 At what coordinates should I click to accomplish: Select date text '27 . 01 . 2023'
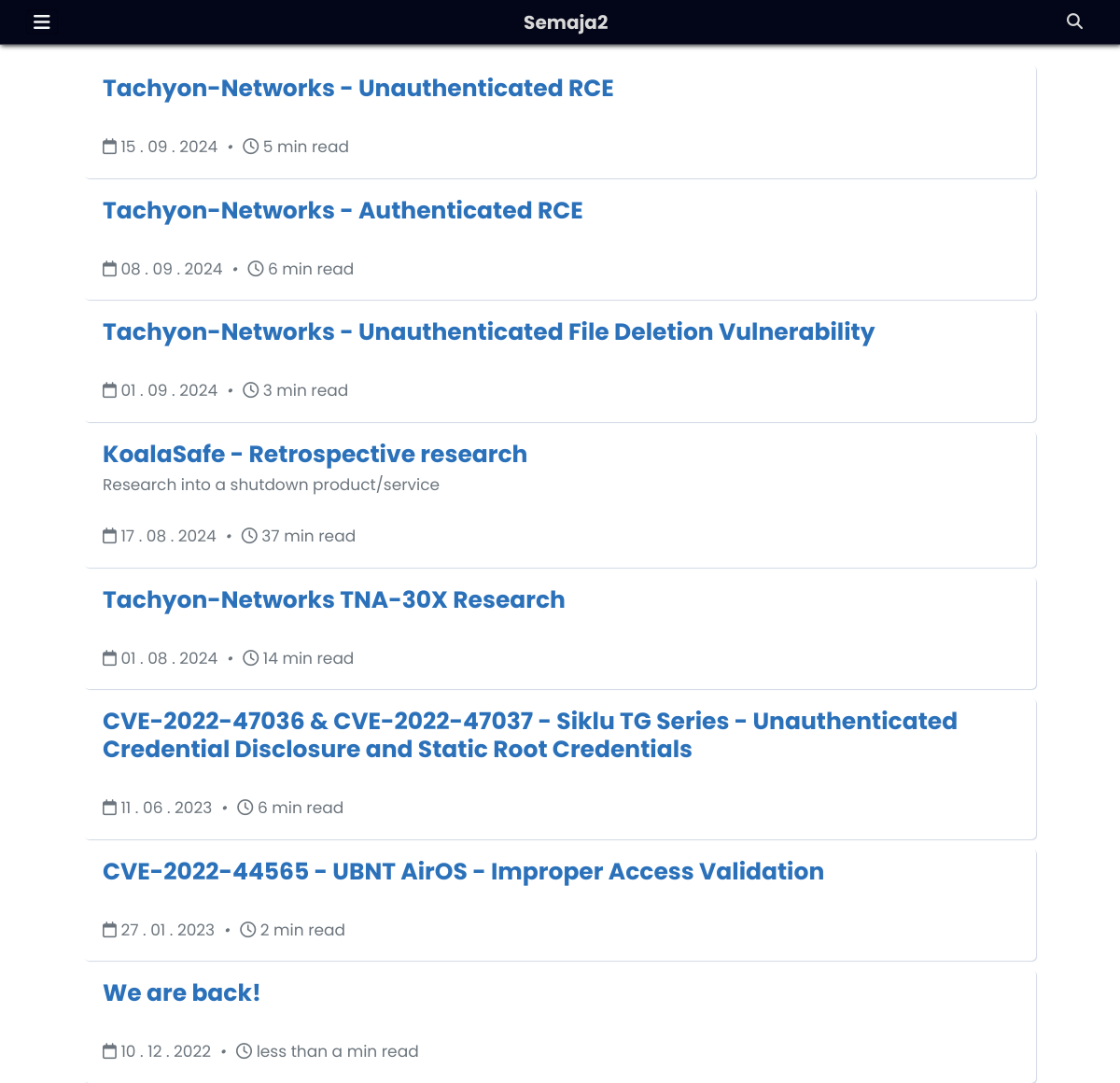point(168,930)
